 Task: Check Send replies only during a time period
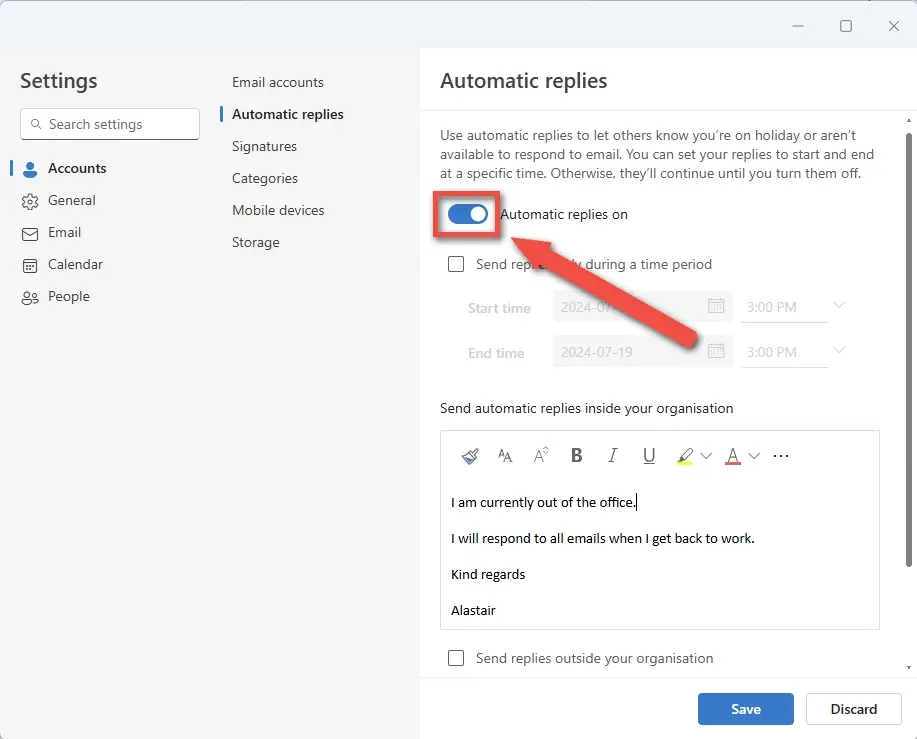click(456, 264)
